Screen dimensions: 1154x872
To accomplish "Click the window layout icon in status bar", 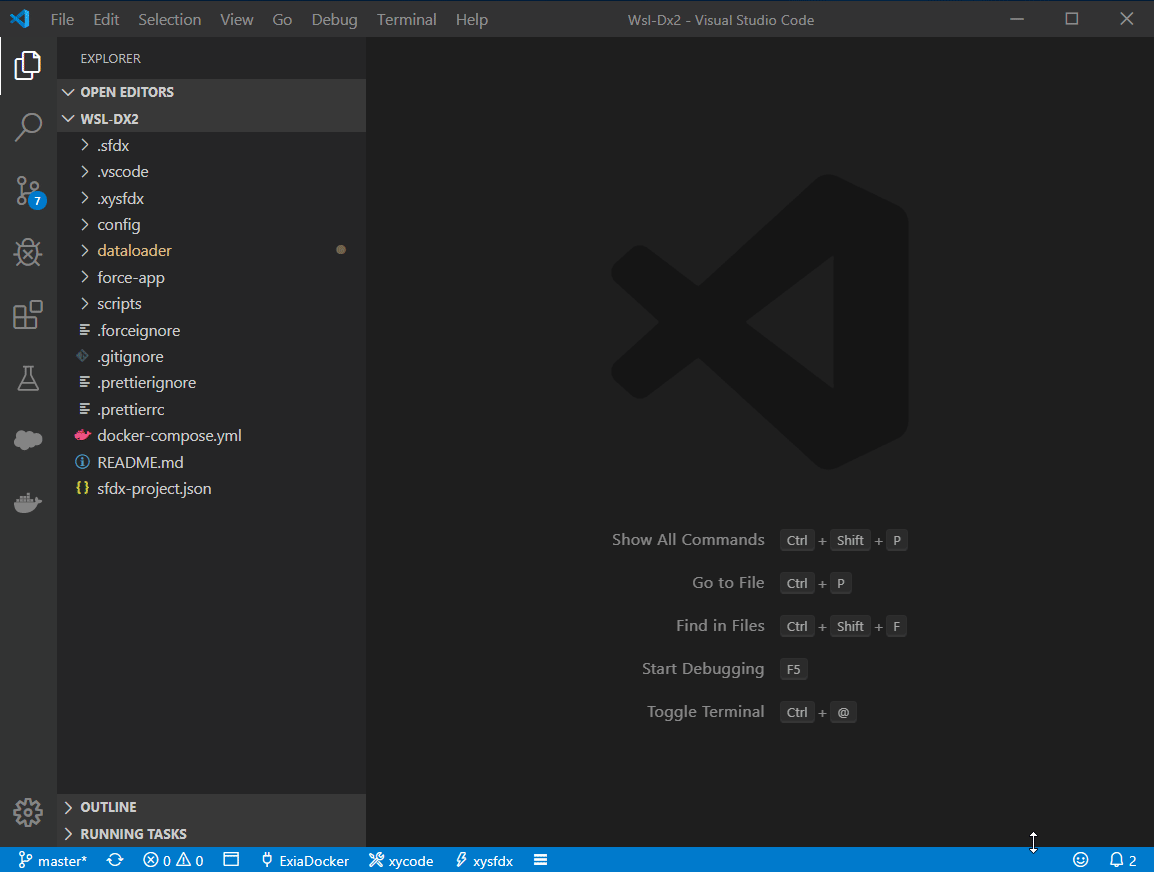I will [x=231, y=859].
